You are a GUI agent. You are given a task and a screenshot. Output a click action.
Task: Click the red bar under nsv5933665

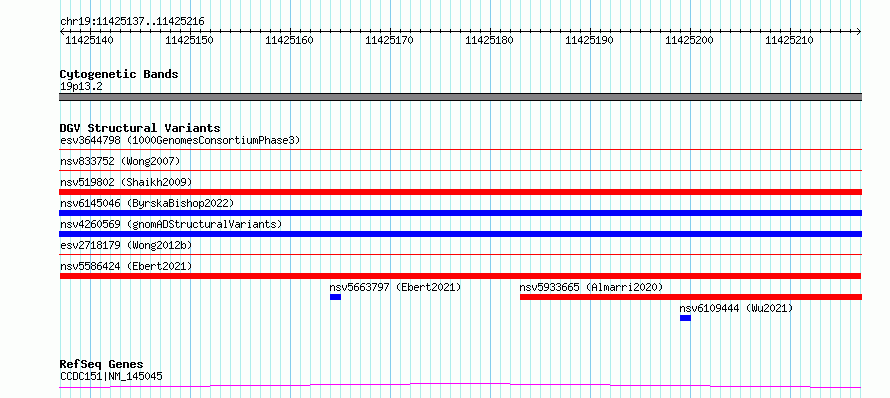click(691, 297)
